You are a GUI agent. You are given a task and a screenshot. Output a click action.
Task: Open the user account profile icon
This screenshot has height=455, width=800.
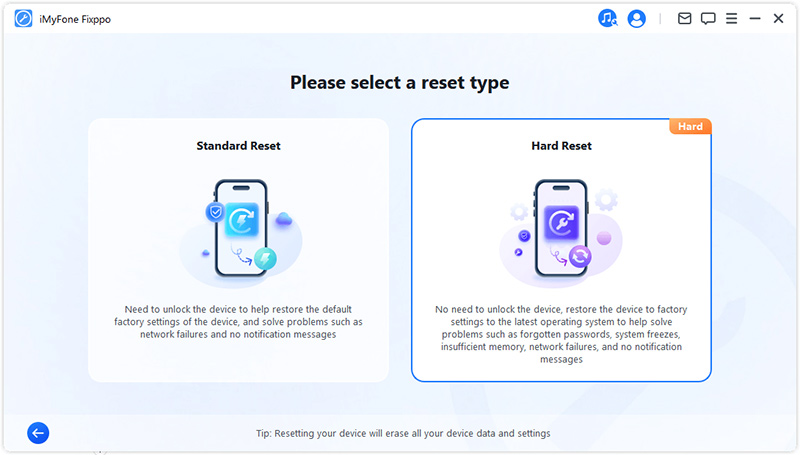coord(636,19)
